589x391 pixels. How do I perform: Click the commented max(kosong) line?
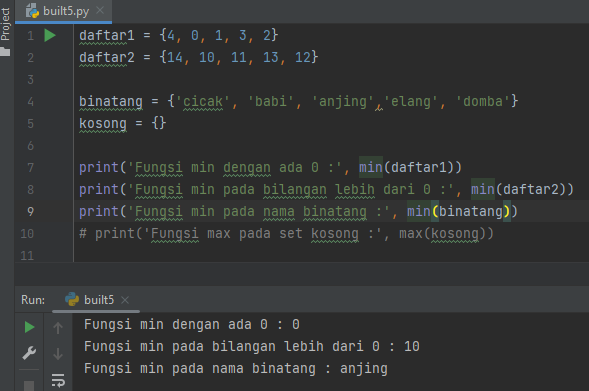point(286,233)
